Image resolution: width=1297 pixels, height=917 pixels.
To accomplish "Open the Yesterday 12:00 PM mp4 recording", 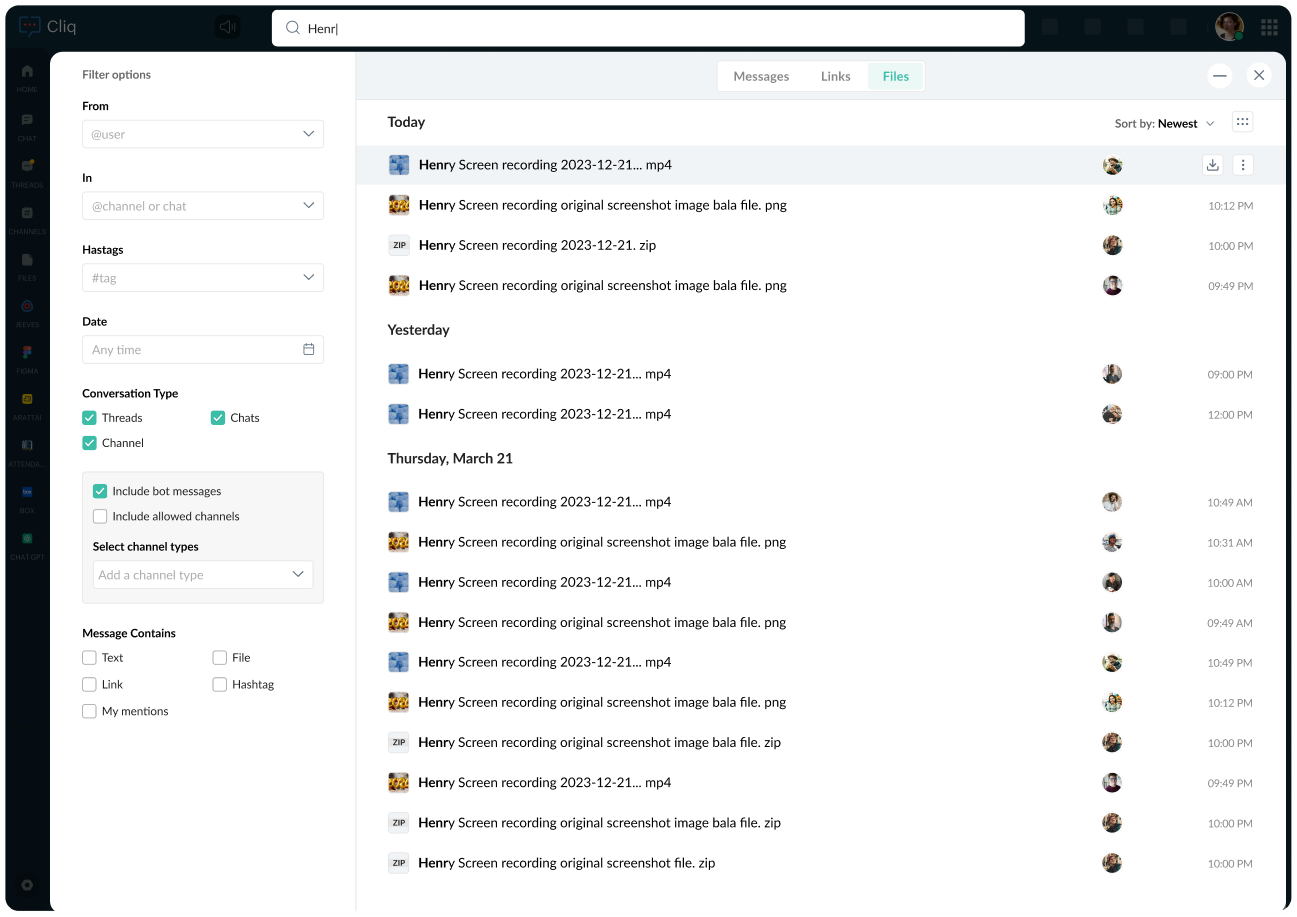I will (x=545, y=414).
